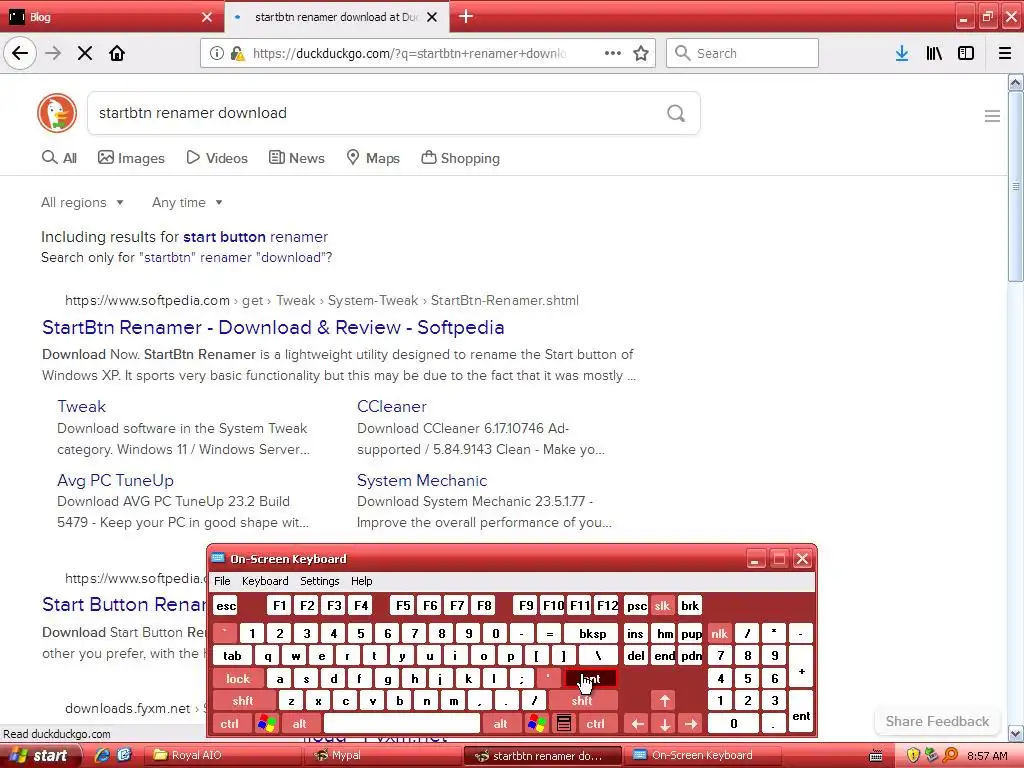Go back with the browser back arrow

click(20, 53)
